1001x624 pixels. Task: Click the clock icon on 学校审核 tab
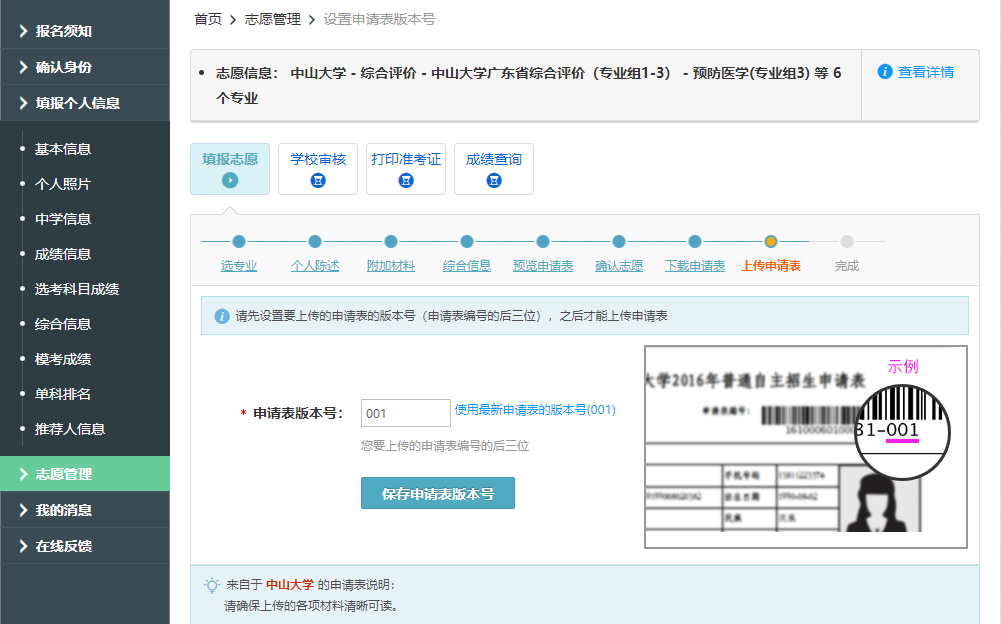(x=317, y=181)
